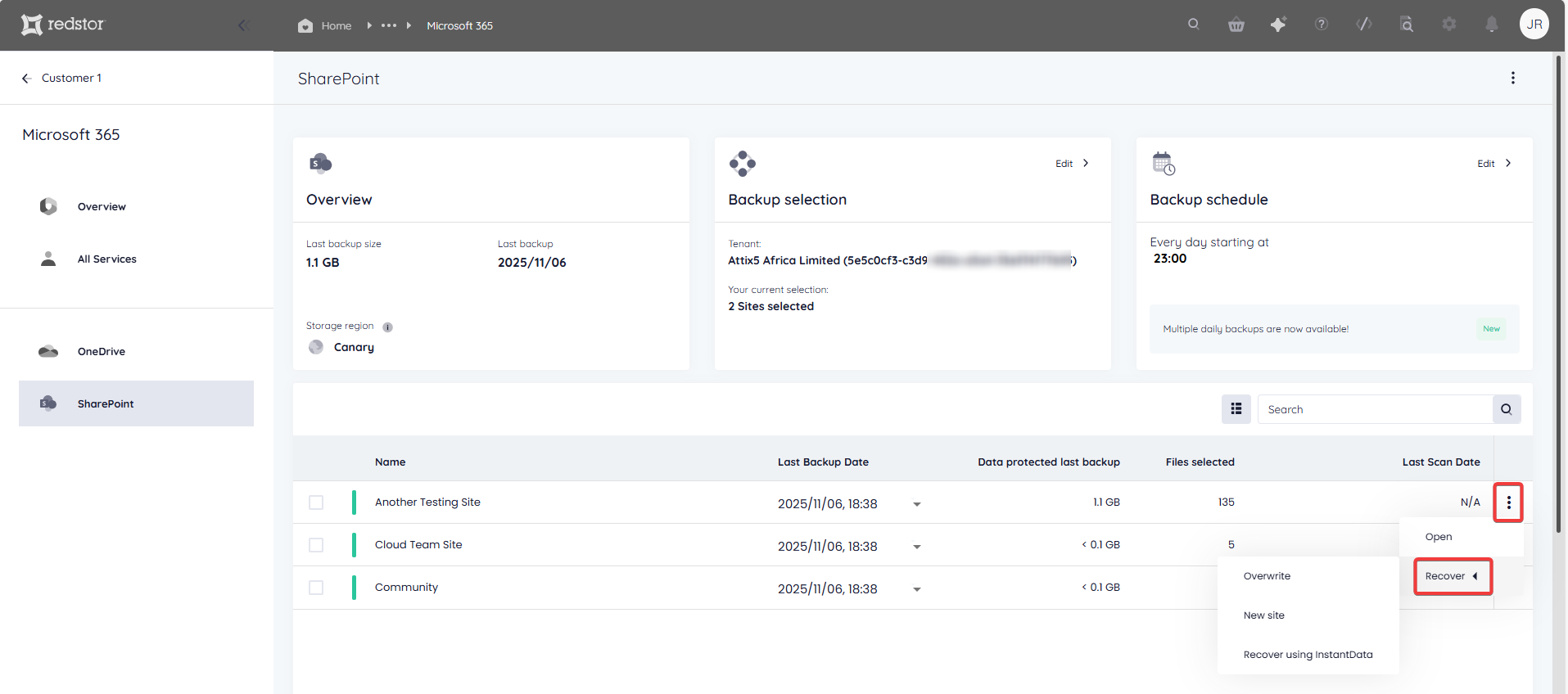
Task: Click the New badge on daily backups banner
Action: click(x=1491, y=329)
